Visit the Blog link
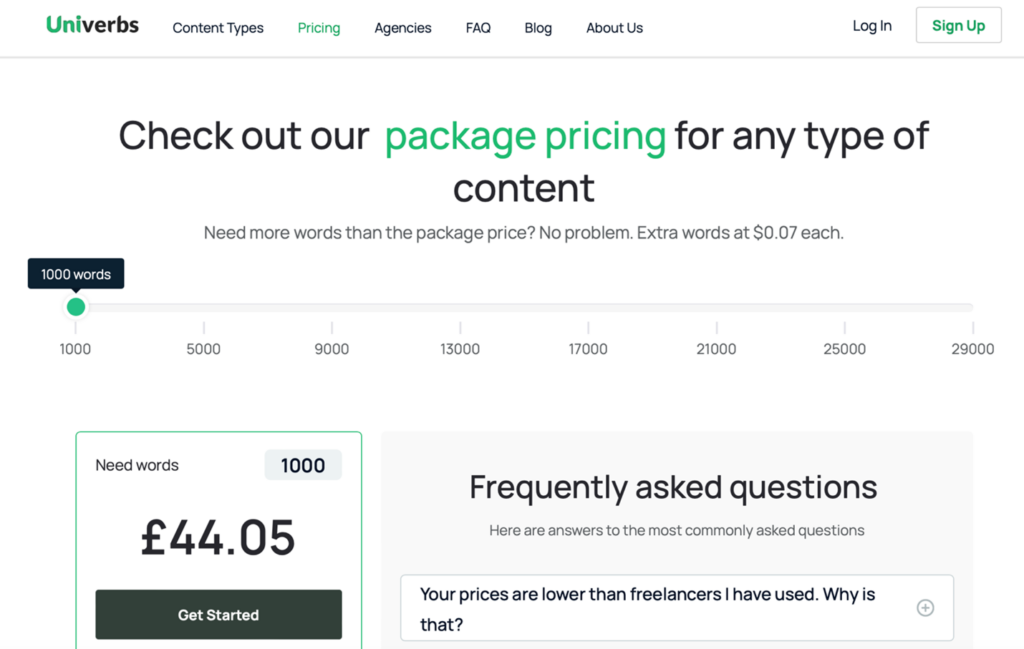Screen dimensions: 1024x649 pyautogui.click(x=538, y=28)
